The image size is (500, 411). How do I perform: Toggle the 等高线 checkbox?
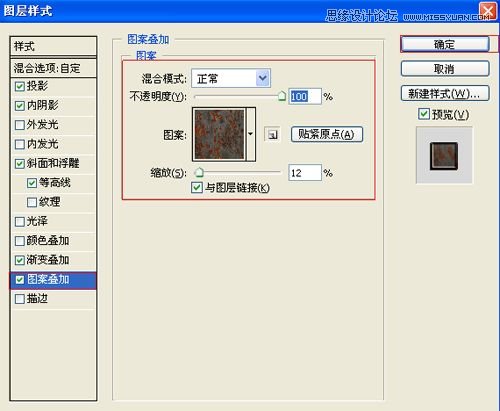click(32, 183)
